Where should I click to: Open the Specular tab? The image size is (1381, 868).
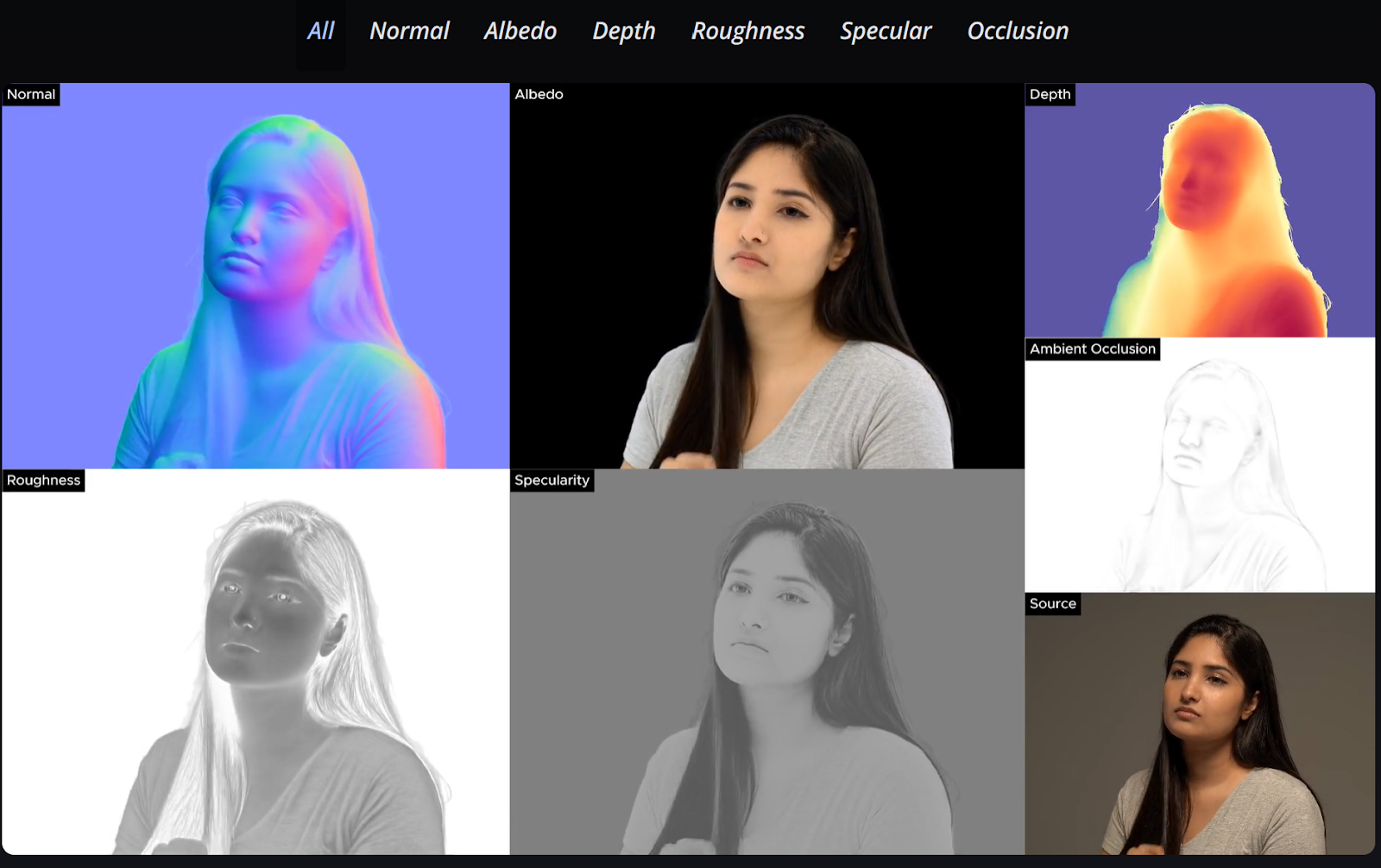(886, 31)
